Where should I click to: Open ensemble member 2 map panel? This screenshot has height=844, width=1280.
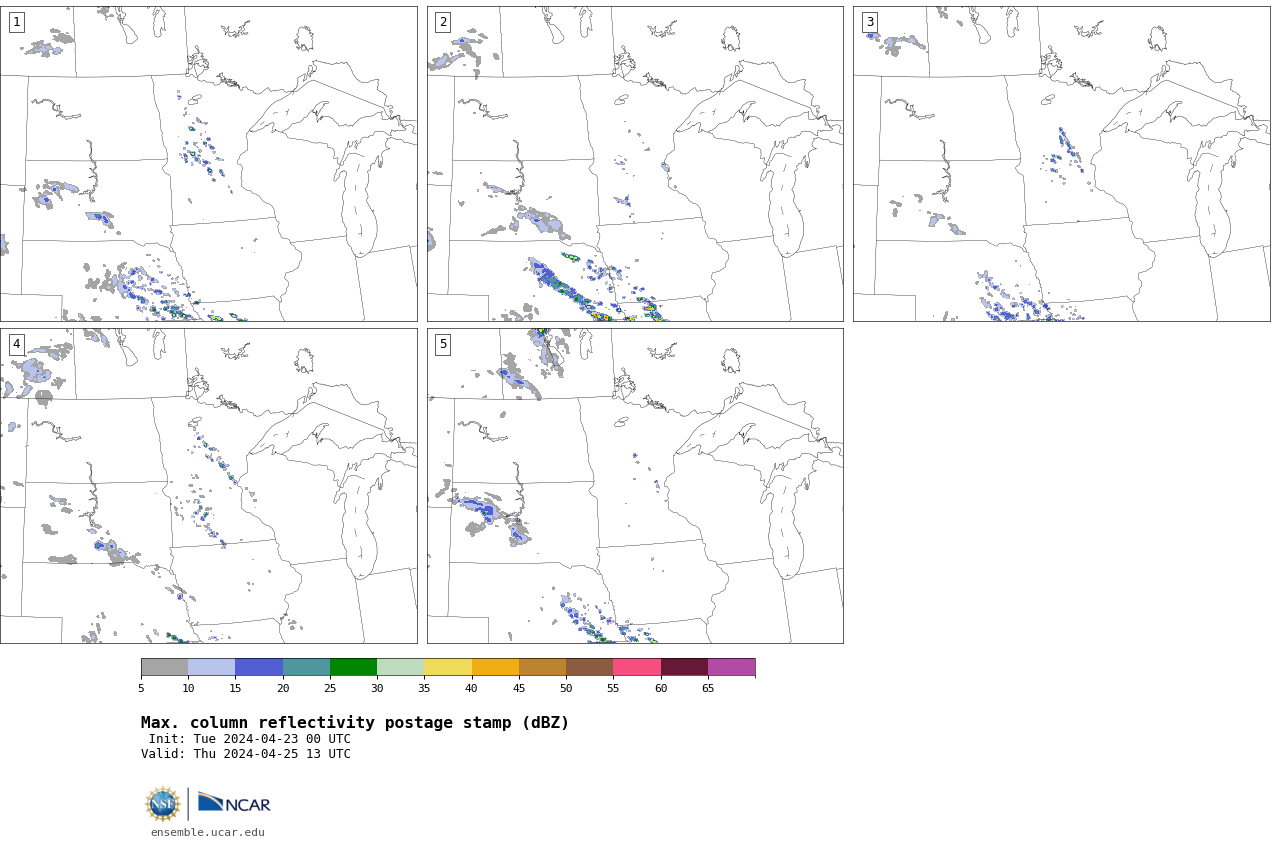pyautogui.click(x=635, y=164)
